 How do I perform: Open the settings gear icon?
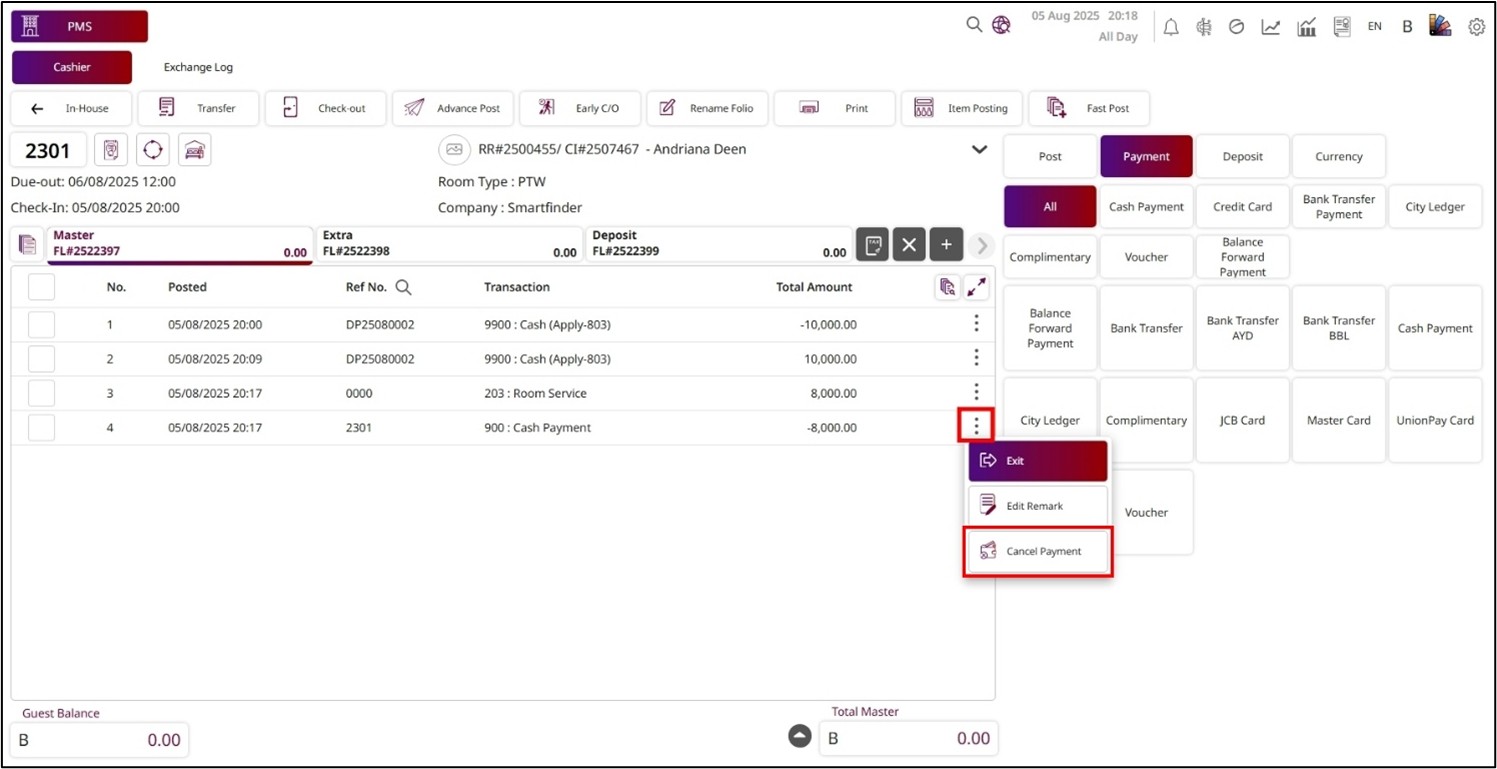click(x=1476, y=27)
